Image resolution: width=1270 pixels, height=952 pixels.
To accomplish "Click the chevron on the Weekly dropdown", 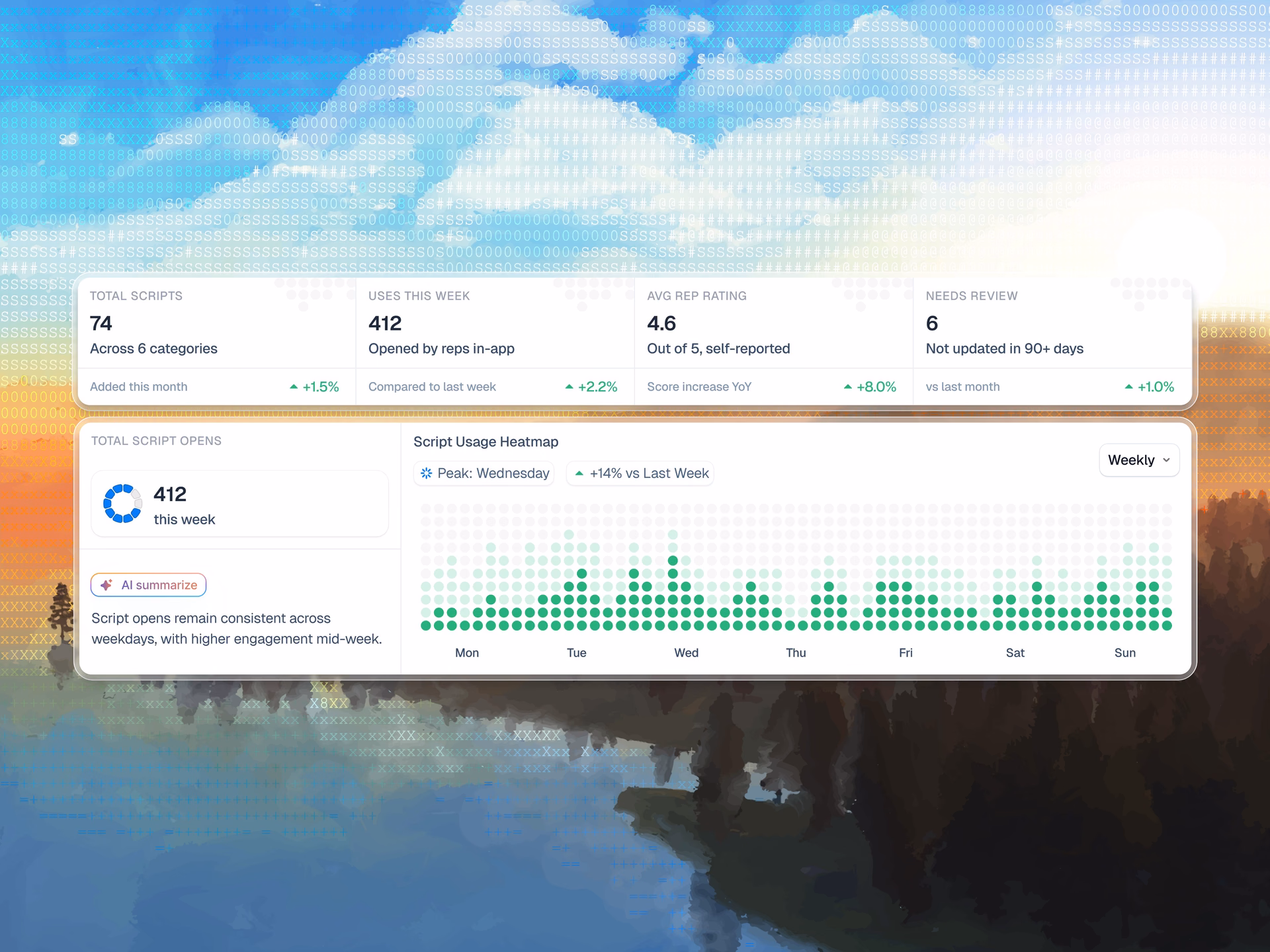I will pos(1166,460).
